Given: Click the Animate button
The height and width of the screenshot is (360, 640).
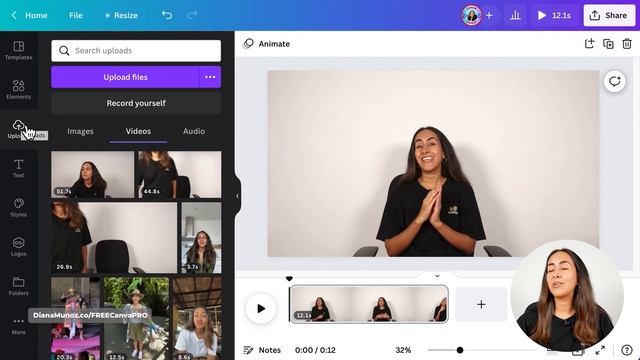Looking at the screenshot, I should click(266, 44).
